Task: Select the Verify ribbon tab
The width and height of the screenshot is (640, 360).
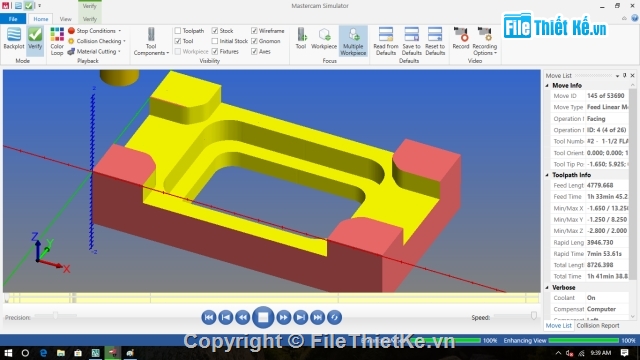Action: 90,19
